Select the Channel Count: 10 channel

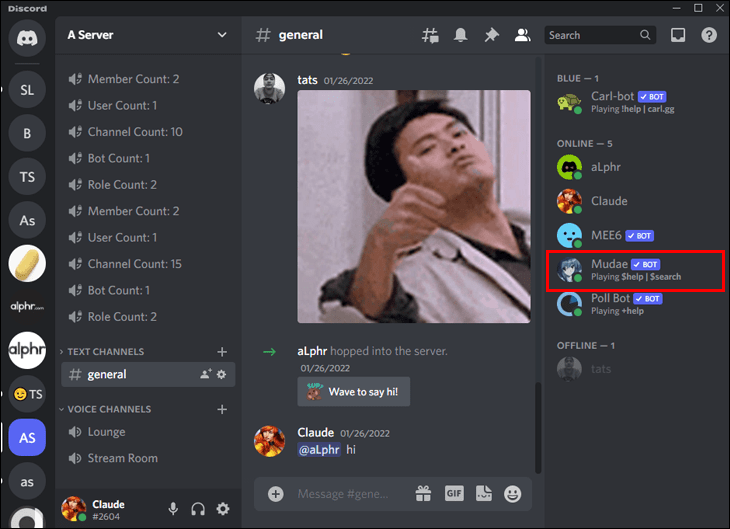148,132
